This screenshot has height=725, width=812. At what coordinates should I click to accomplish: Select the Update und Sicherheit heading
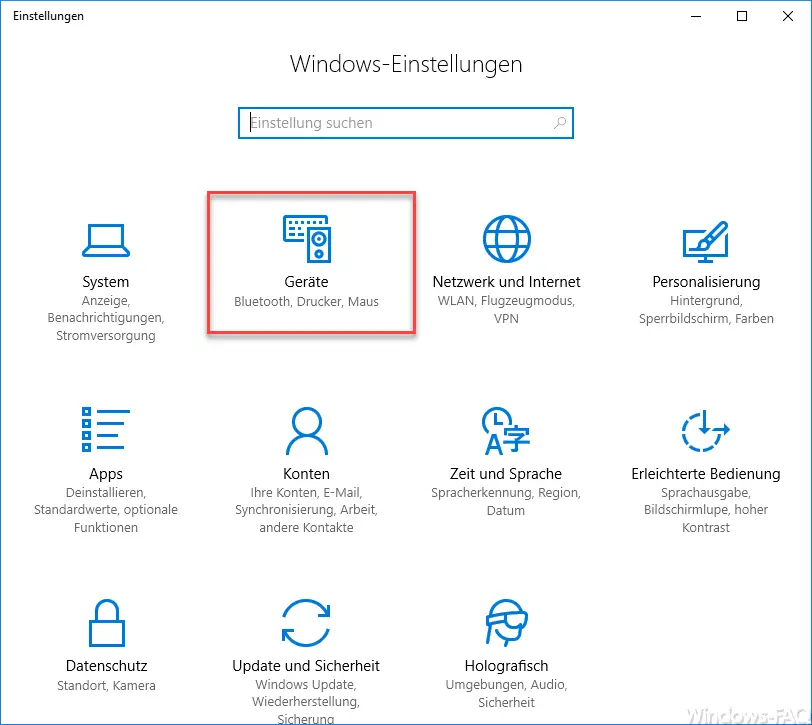tap(306, 665)
